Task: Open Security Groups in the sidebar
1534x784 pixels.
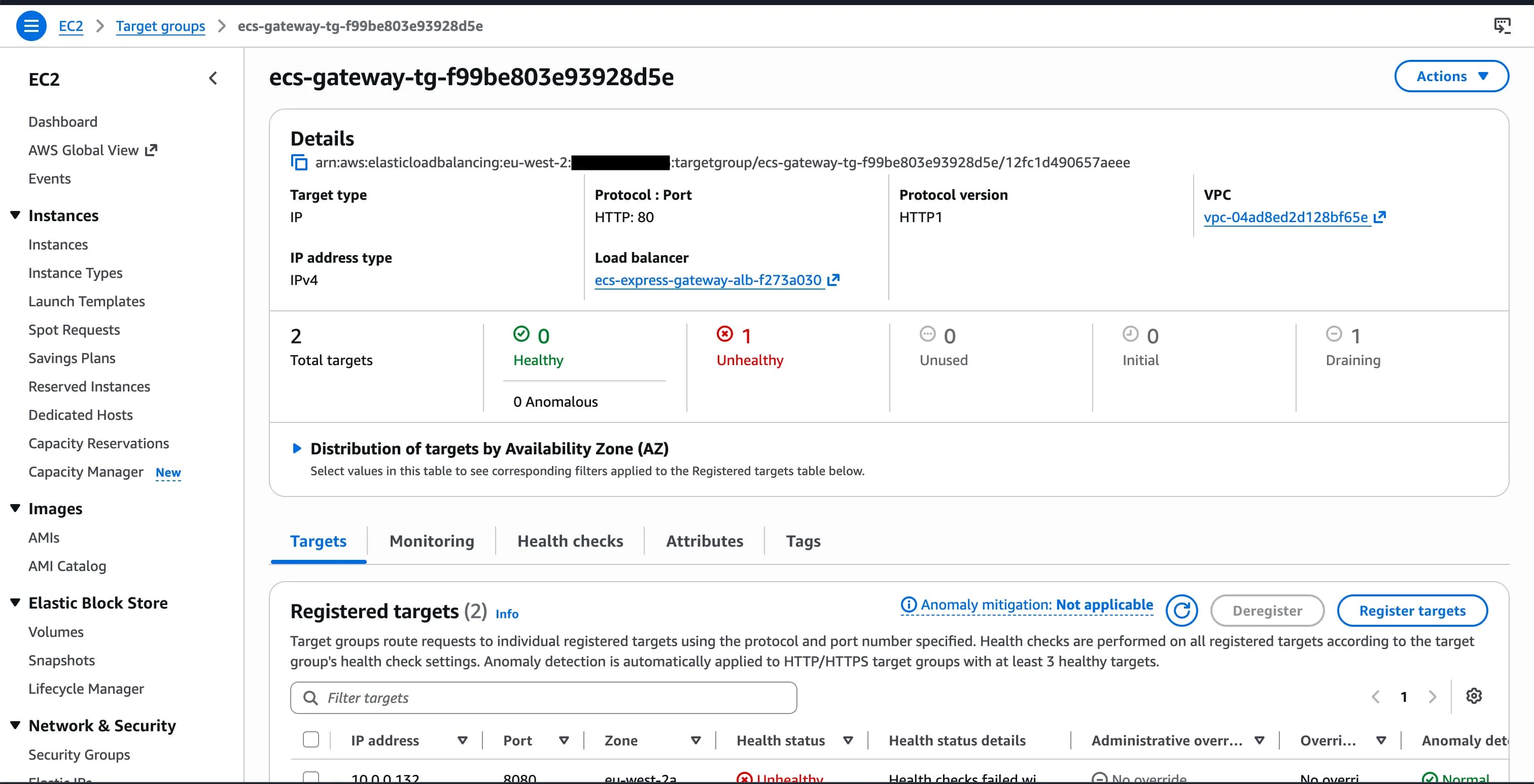Action: pos(79,754)
